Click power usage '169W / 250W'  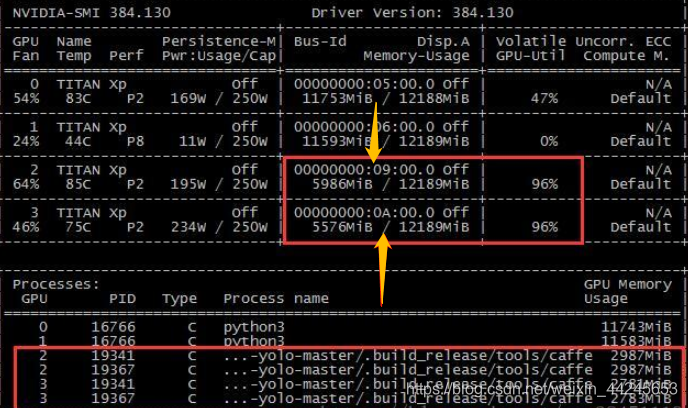219,98
